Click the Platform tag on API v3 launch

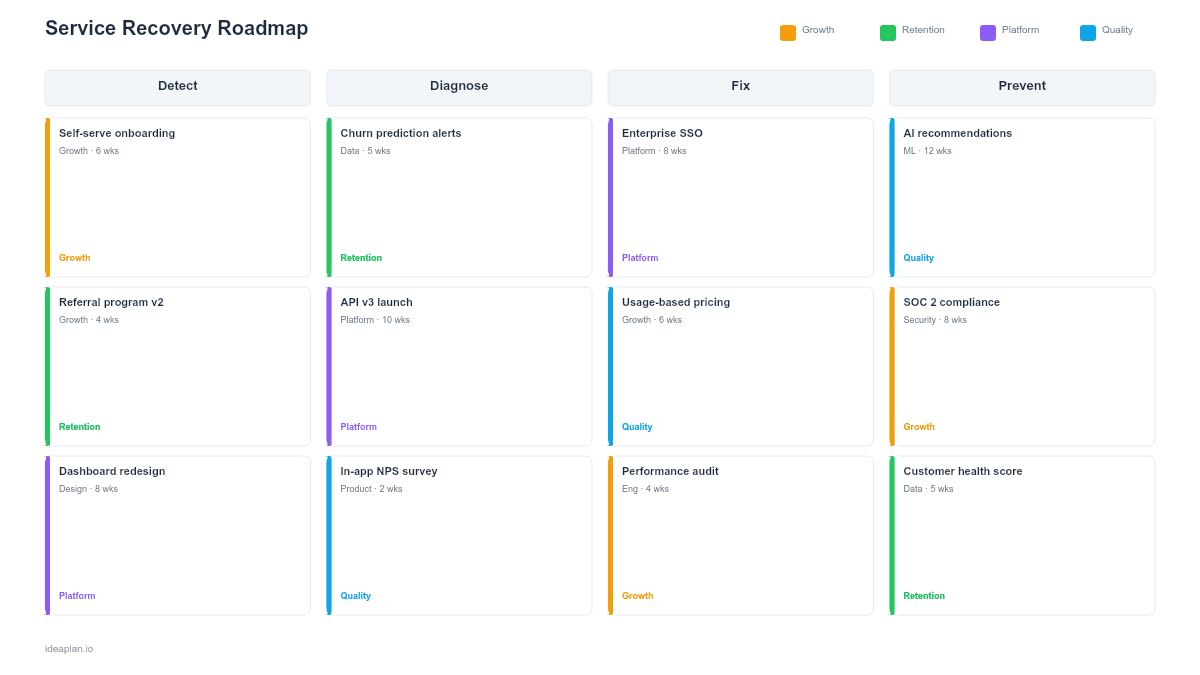click(358, 426)
